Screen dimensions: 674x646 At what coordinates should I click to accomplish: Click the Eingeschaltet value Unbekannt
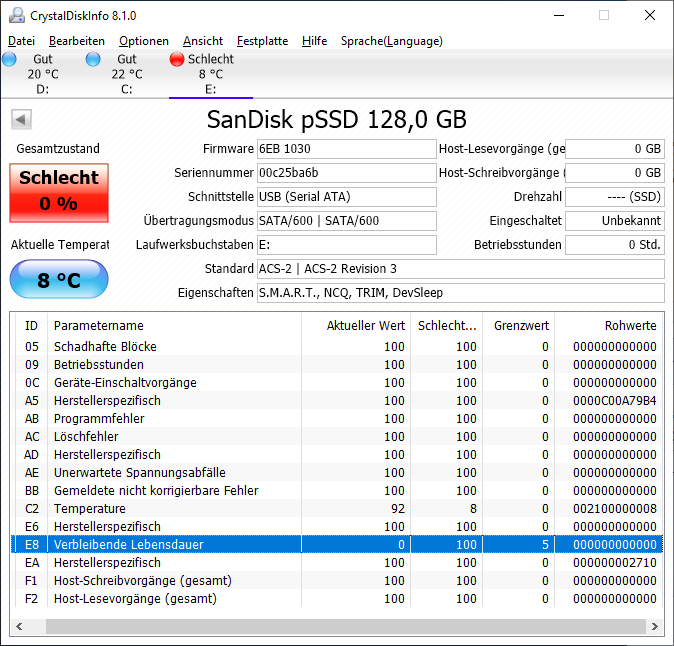615,221
